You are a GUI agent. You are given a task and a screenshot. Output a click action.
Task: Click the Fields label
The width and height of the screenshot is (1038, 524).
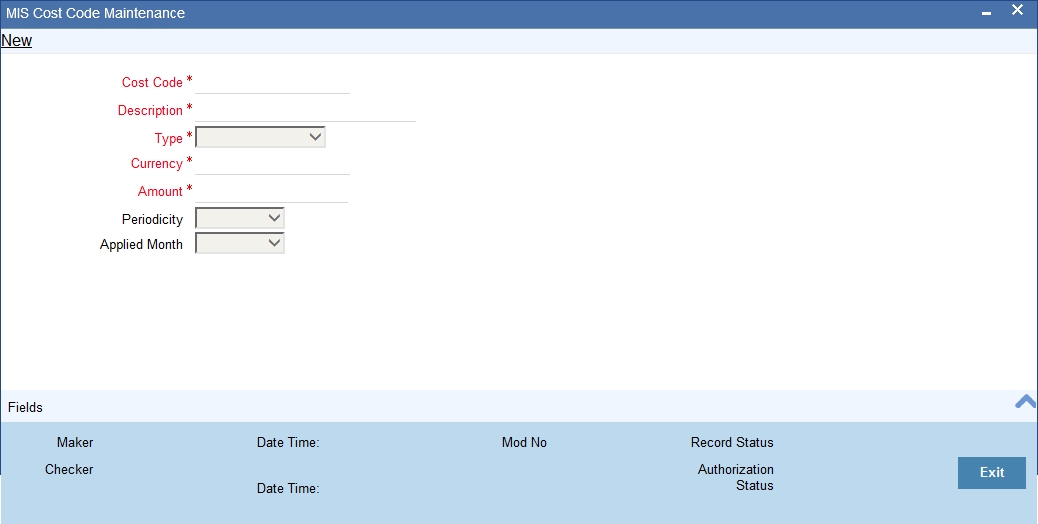click(25, 408)
